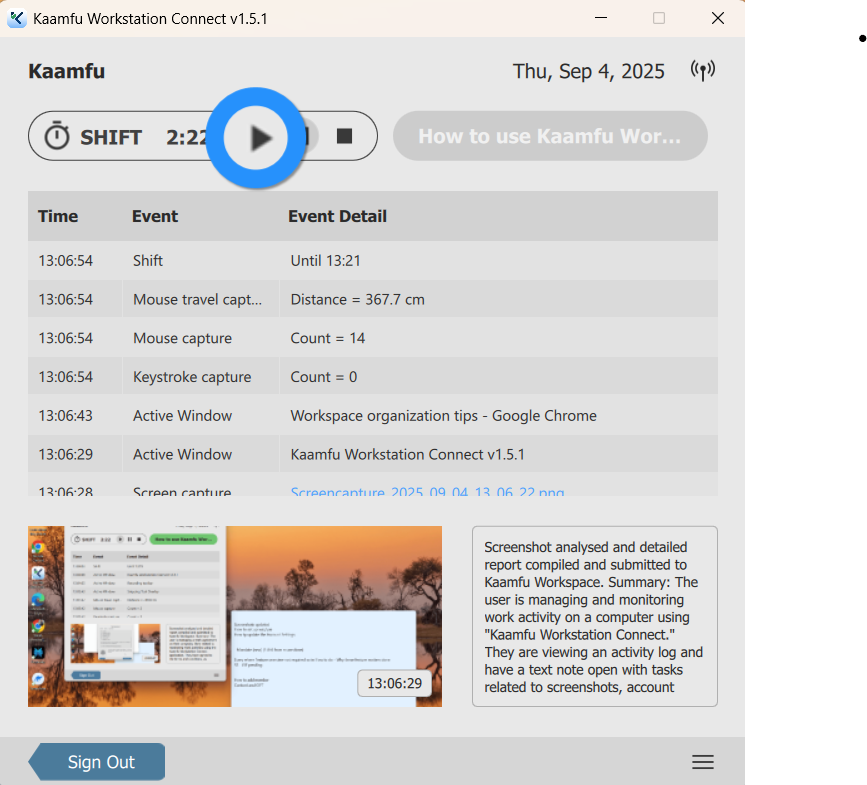
Task: Open the hamburger menu at bottom right
Action: point(703,762)
